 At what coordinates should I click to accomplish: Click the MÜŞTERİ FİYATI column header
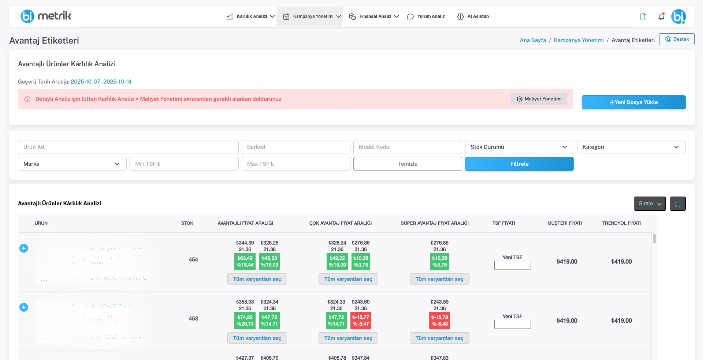pyautogui.click(x=564, y=223)
